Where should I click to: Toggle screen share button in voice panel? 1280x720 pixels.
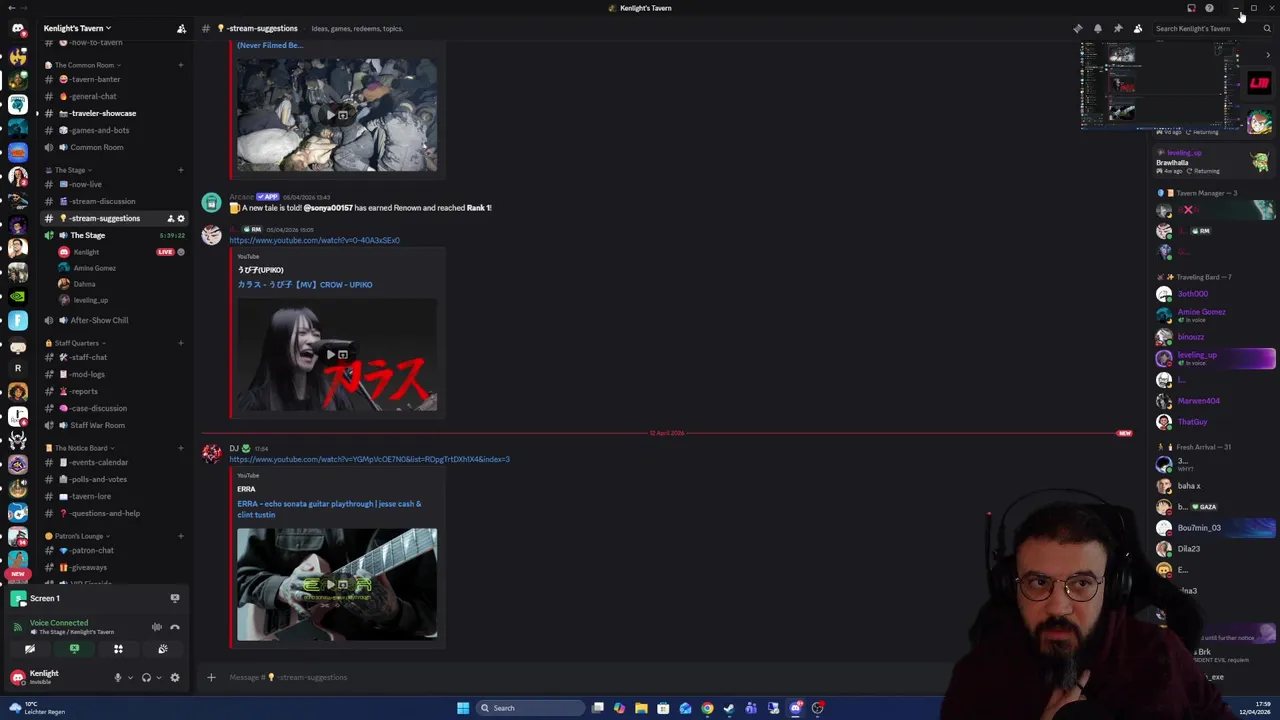pos(74,649)
